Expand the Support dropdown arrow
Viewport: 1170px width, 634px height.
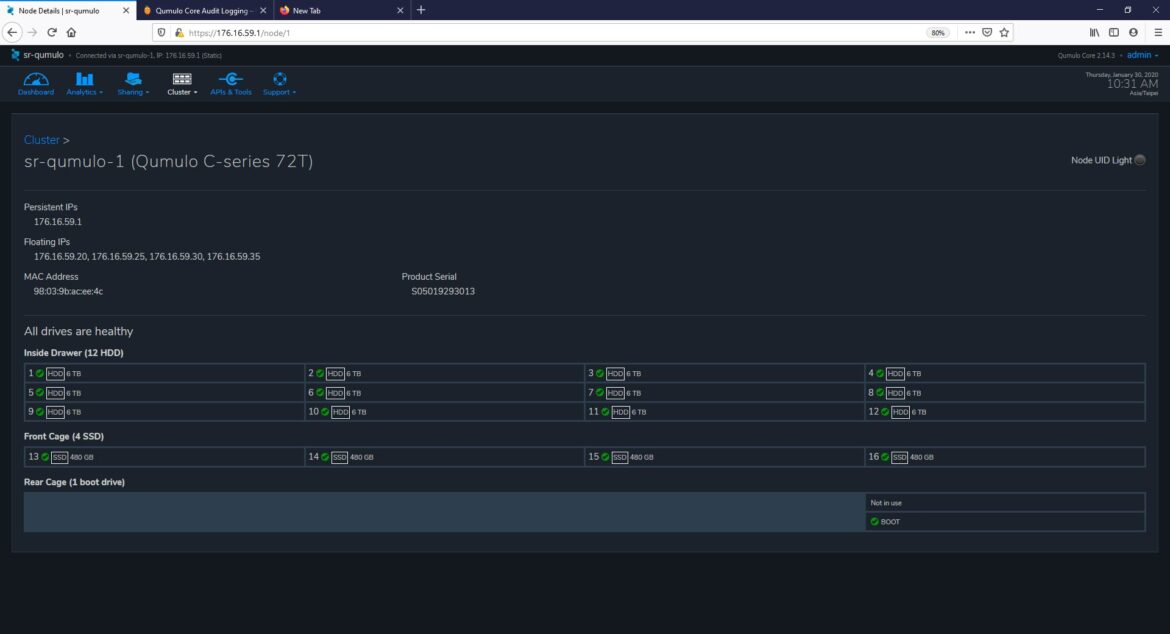tap(294, 92)
